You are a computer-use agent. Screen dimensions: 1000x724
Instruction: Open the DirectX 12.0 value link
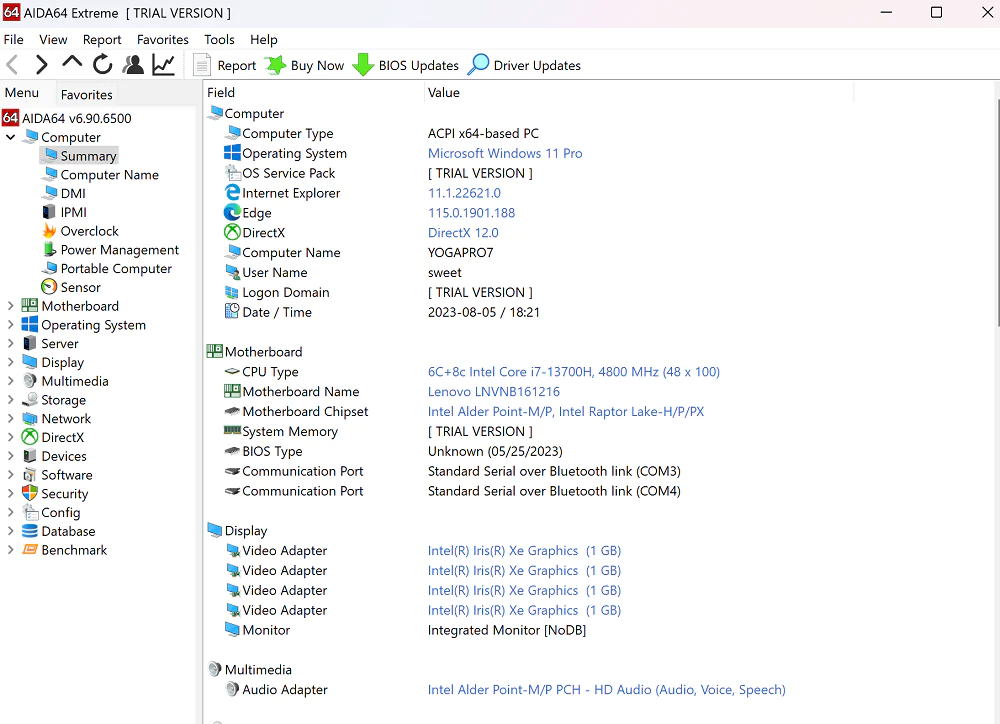463,233
